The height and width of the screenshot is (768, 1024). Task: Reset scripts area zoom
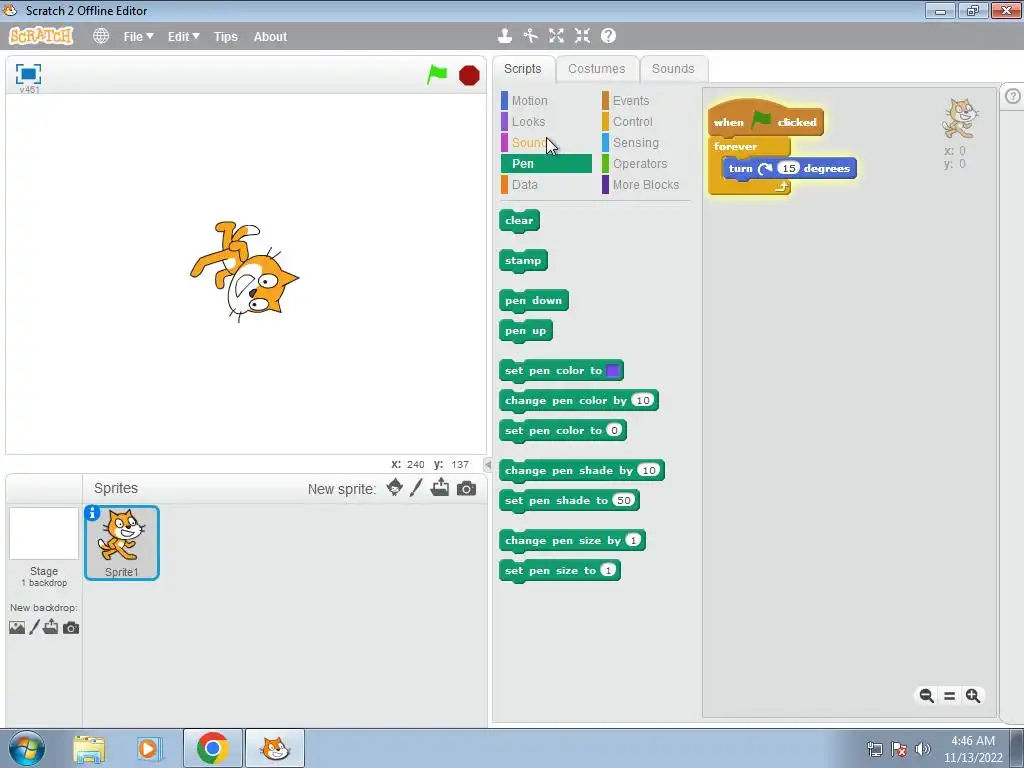(950, 696)
